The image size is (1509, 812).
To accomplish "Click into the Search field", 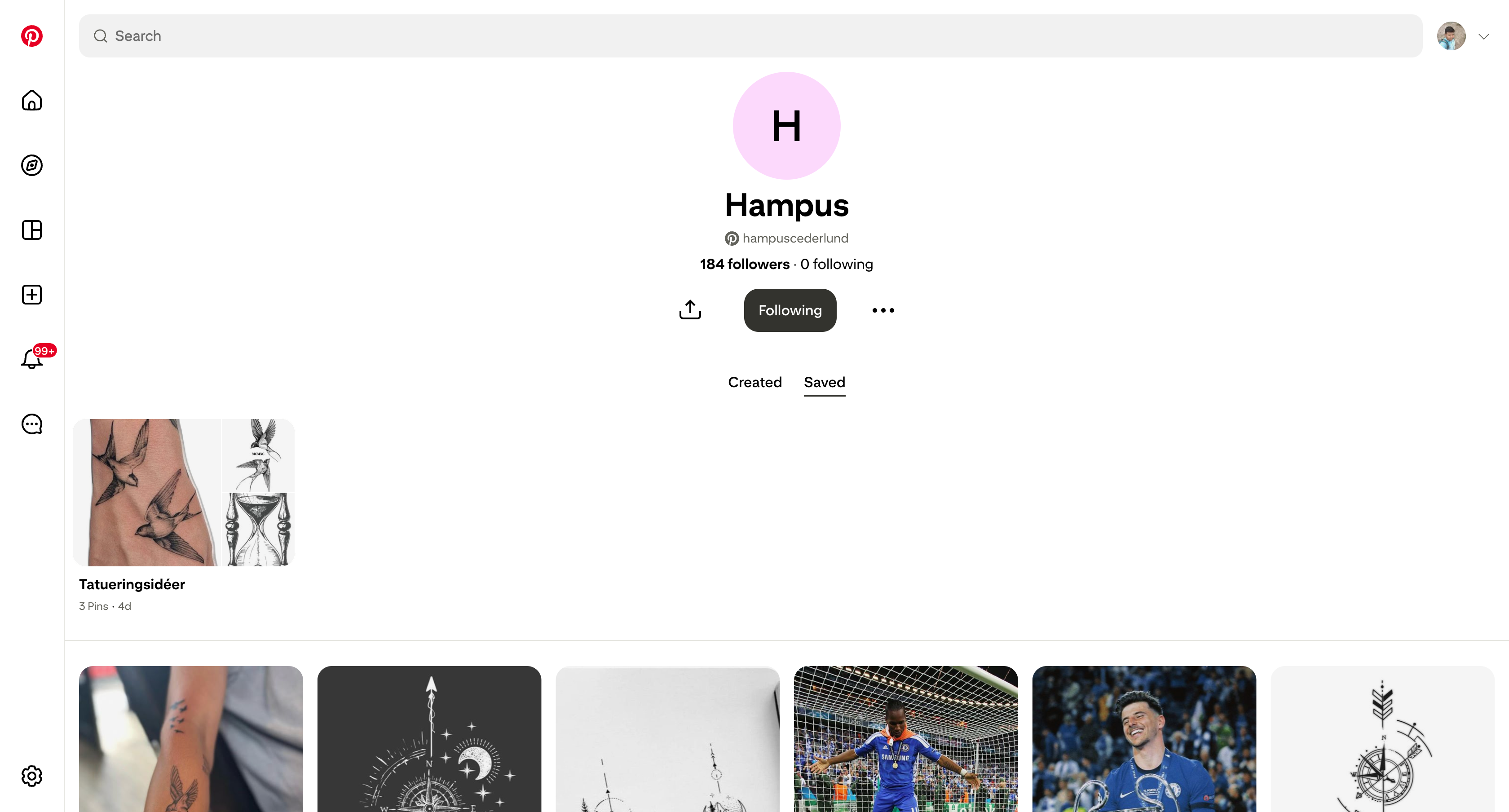I will (x=750, y=36).
